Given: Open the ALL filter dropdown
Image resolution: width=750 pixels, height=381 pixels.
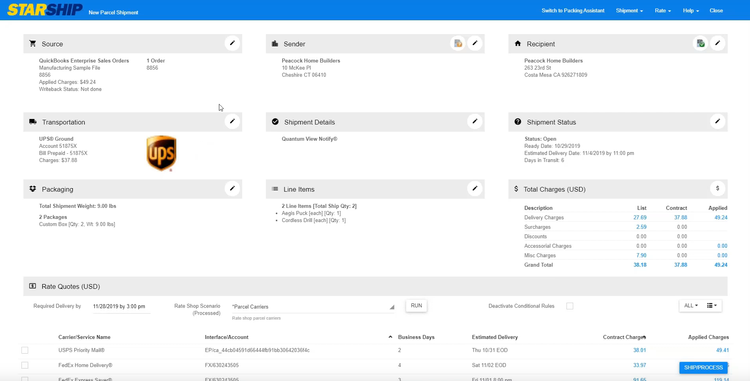Looking at the screenshot, I should point(691,305).
